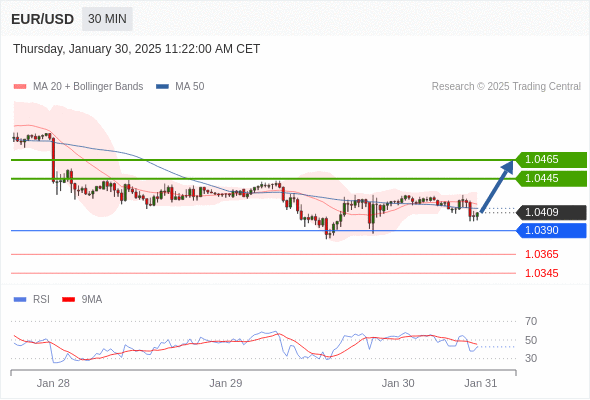Click the 30 MIN timeframe badge
Viewport: 590px width, 400px height.
[107, 19]
